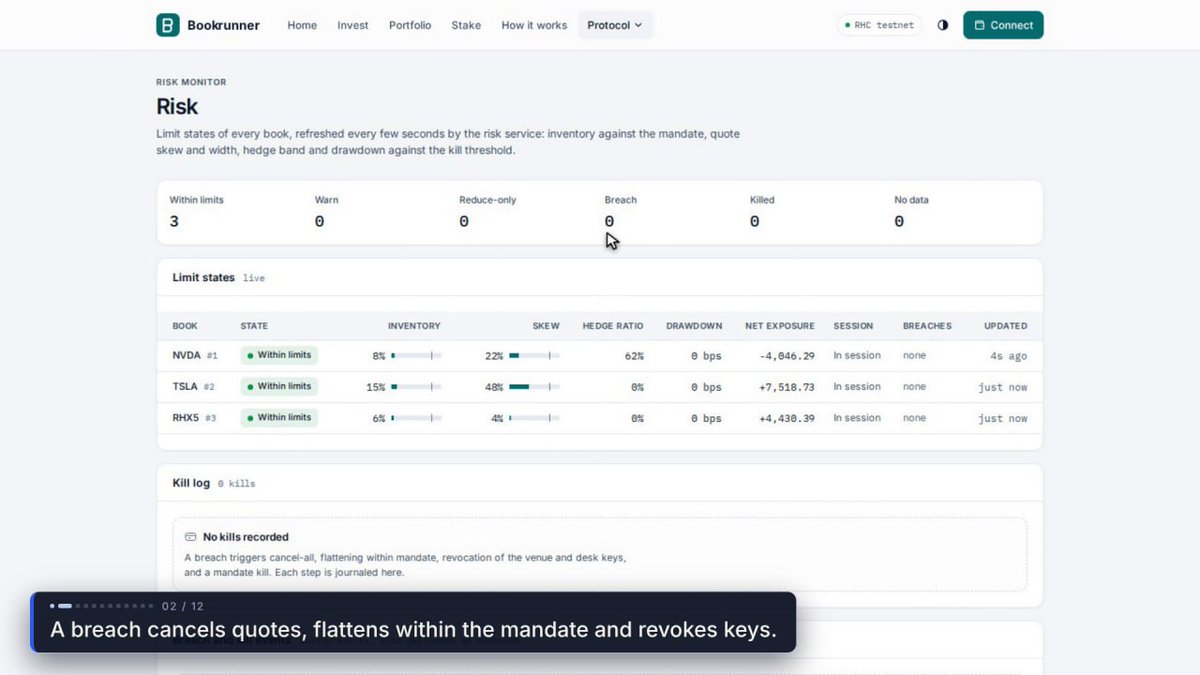Click the TSLA book row name

click(185, 386)
